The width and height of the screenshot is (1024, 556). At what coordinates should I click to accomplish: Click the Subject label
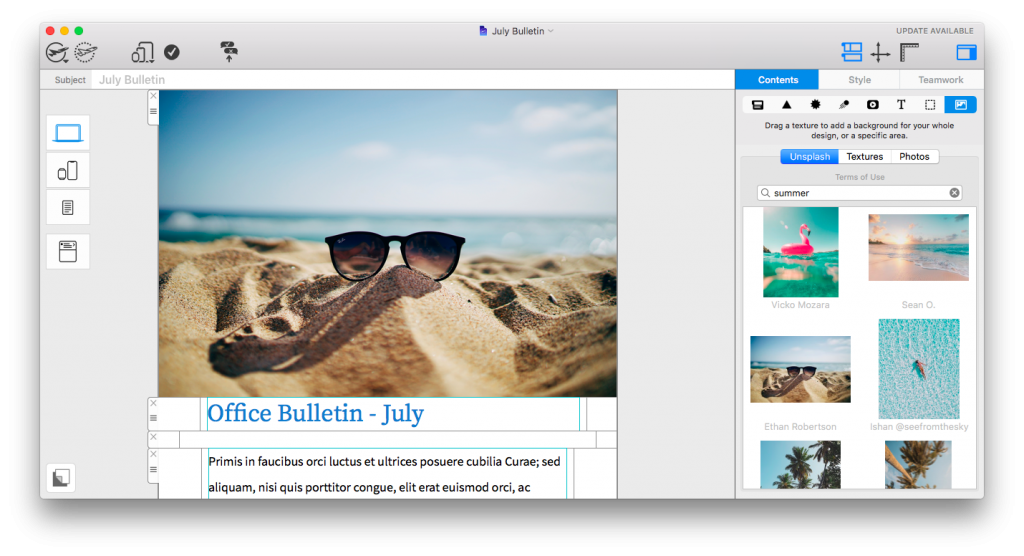[70, 80]
